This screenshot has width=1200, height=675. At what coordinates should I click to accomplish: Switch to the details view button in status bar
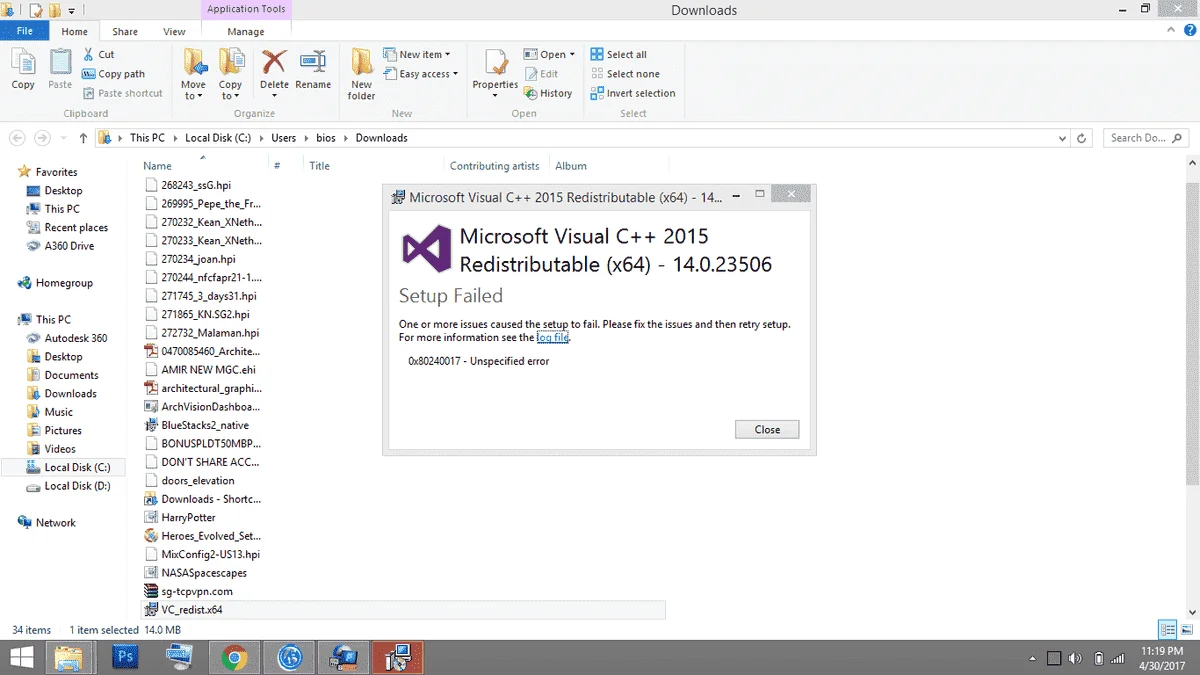[1167, 630]
